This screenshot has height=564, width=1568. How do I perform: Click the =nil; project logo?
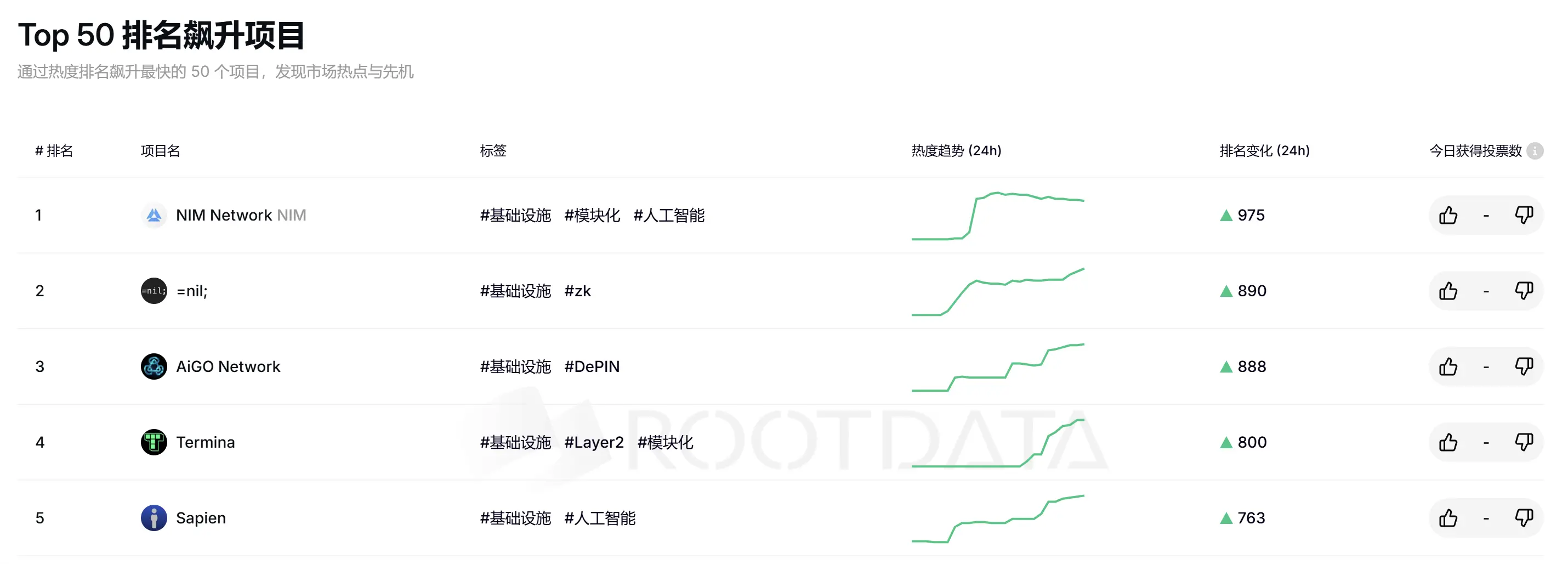pyautogui.click(x=154, y=291)
